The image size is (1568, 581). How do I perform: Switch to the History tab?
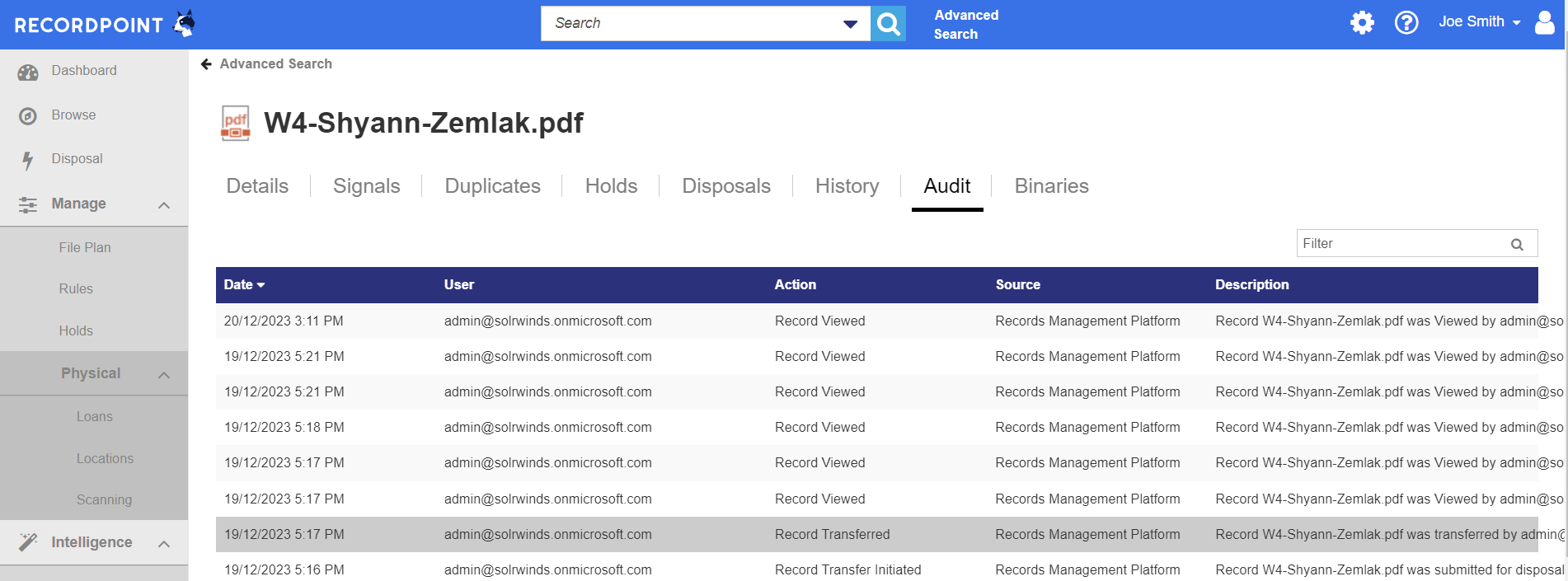click(x=847, y=186)
